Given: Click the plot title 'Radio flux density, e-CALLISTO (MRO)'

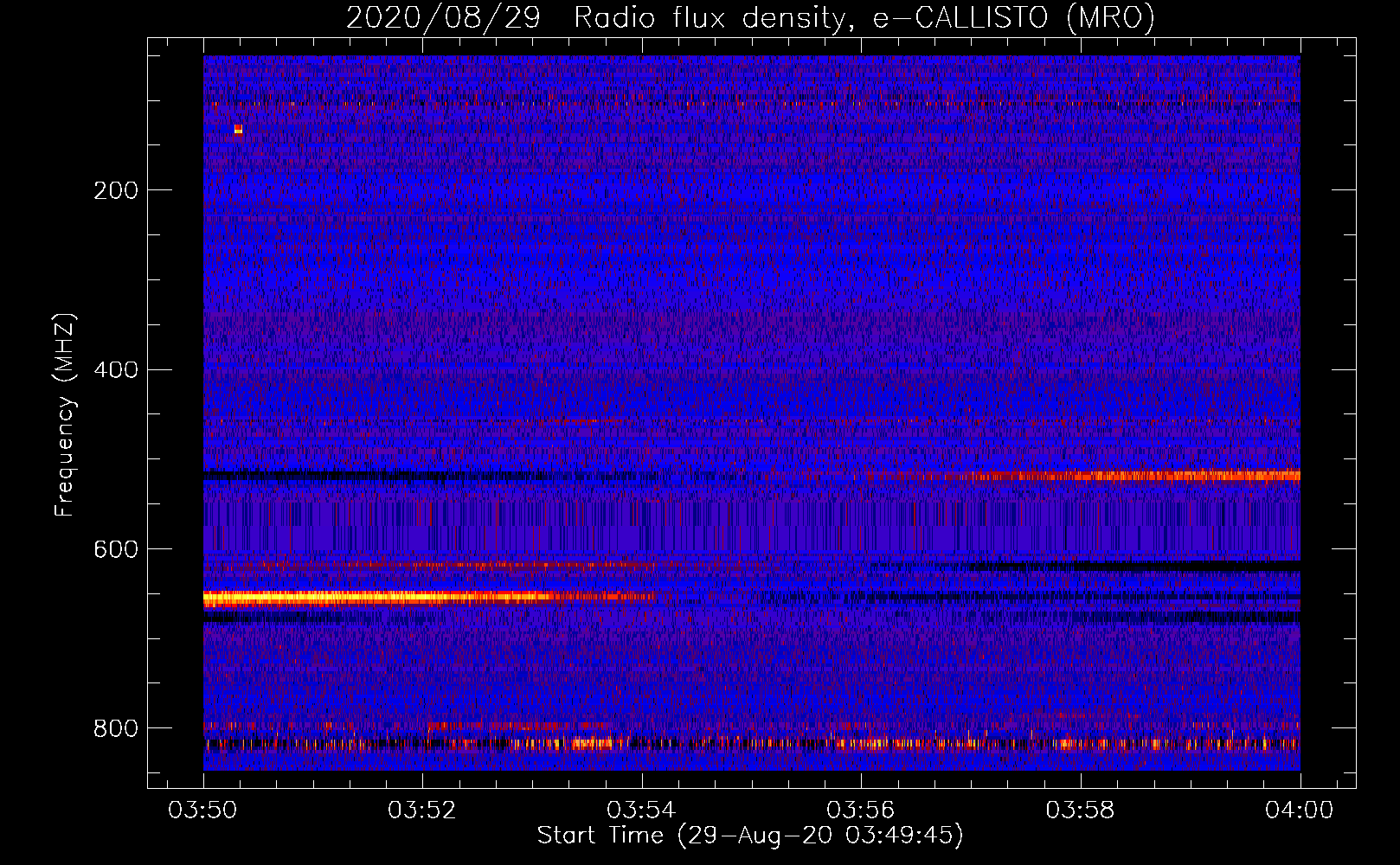Looking at the screenshot, I should (864, 17).
